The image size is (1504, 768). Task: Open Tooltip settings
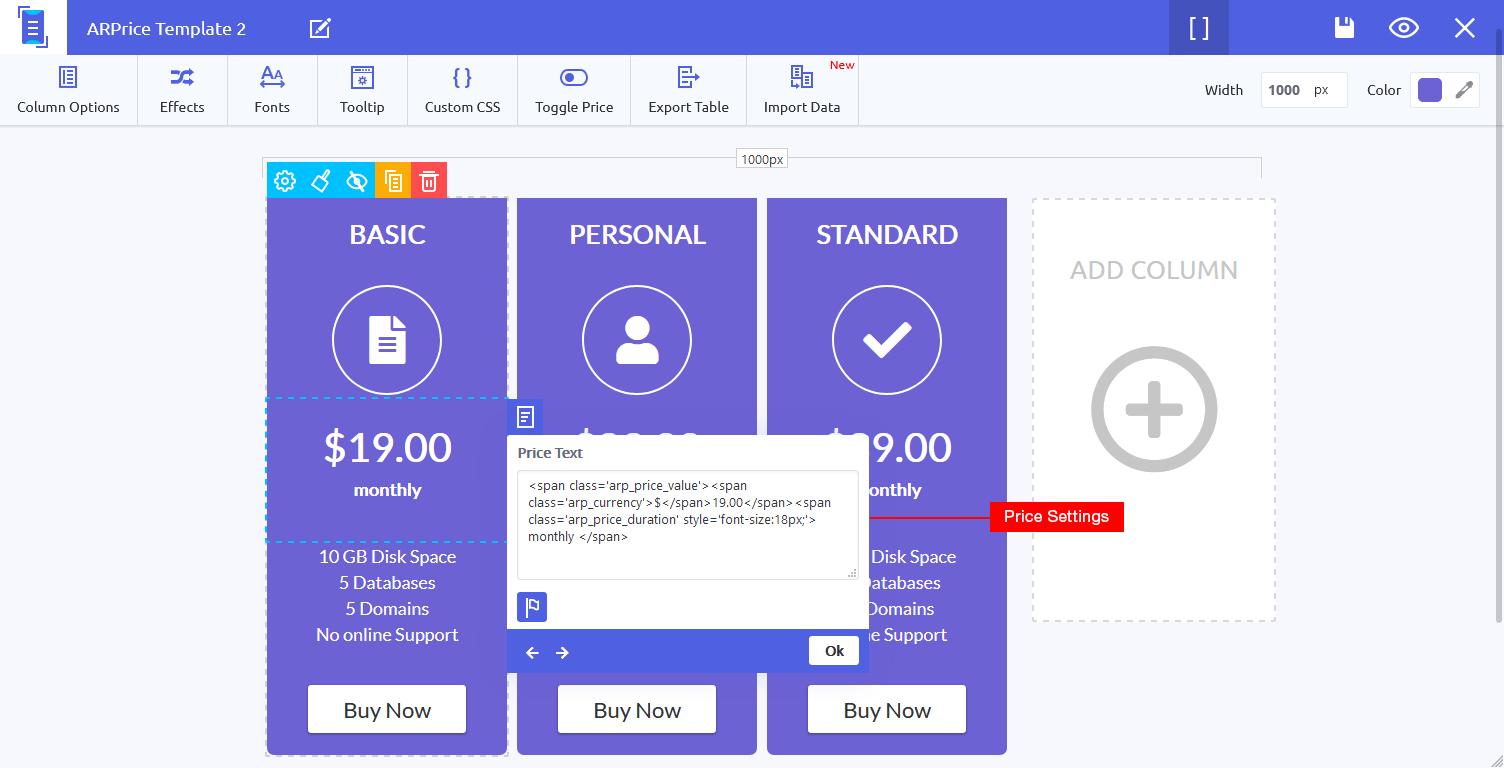(x=362, y=90)
